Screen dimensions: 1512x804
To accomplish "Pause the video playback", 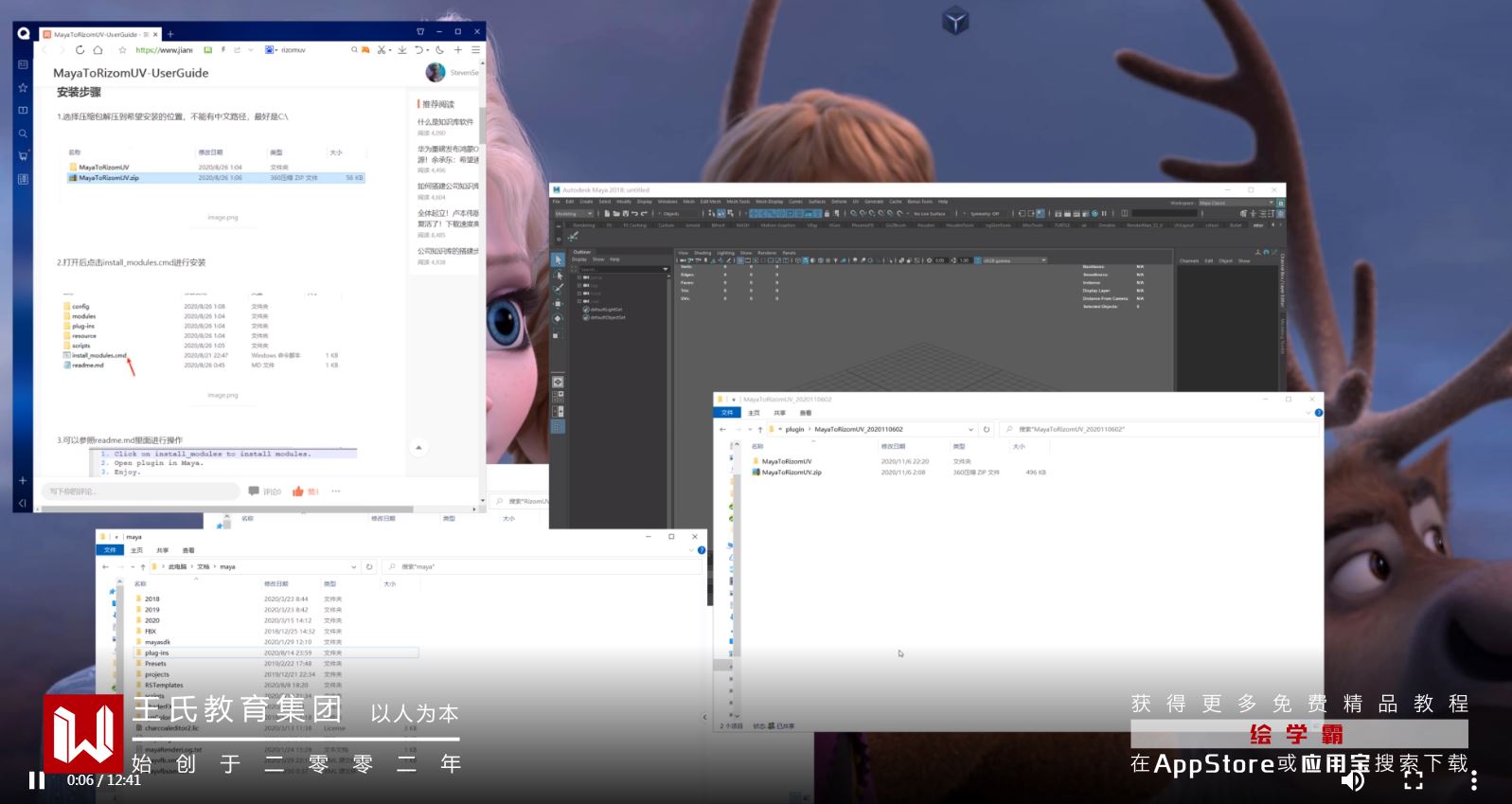I will (x=37, y=780).
